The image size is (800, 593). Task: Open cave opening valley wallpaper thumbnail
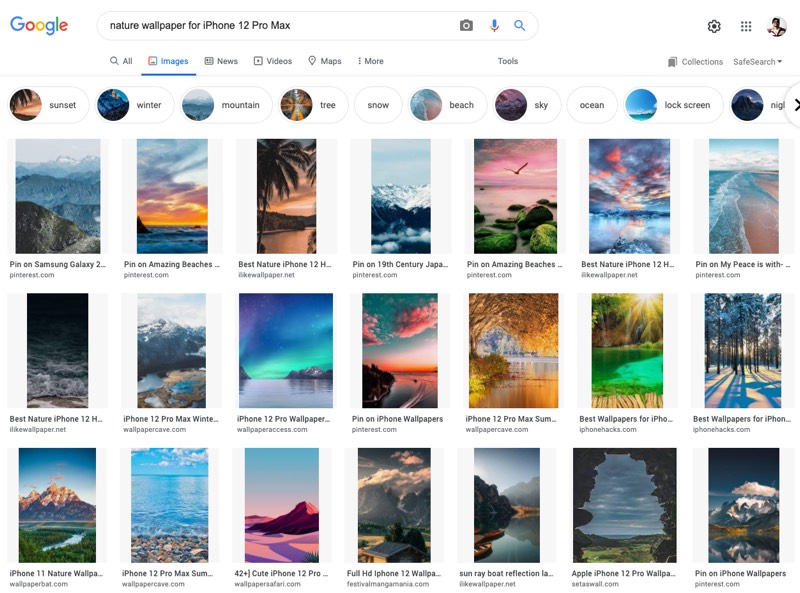[x=624, y=505]
